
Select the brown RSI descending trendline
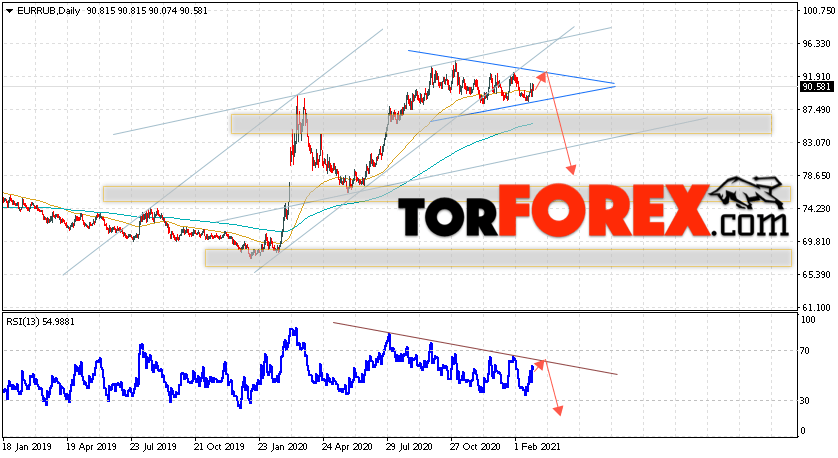click(x=475, y=348)
